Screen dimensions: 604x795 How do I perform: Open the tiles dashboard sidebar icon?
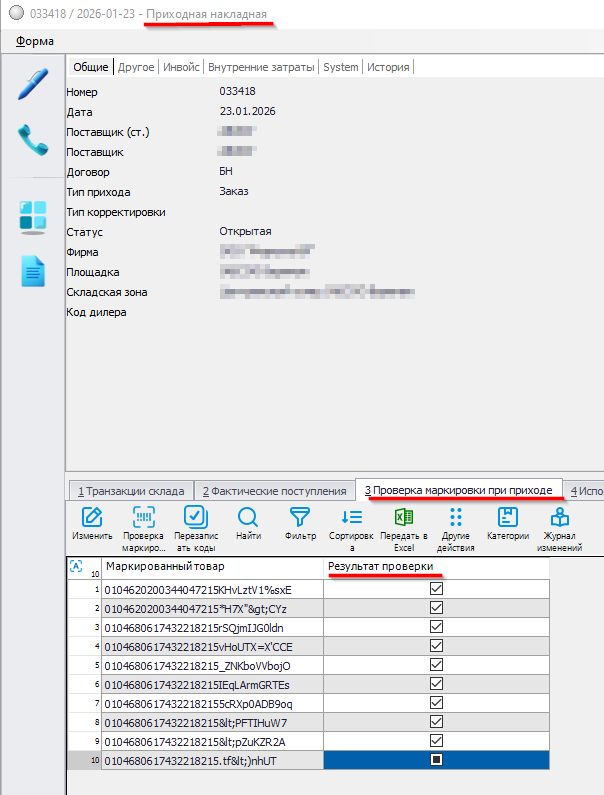[33, 216]
